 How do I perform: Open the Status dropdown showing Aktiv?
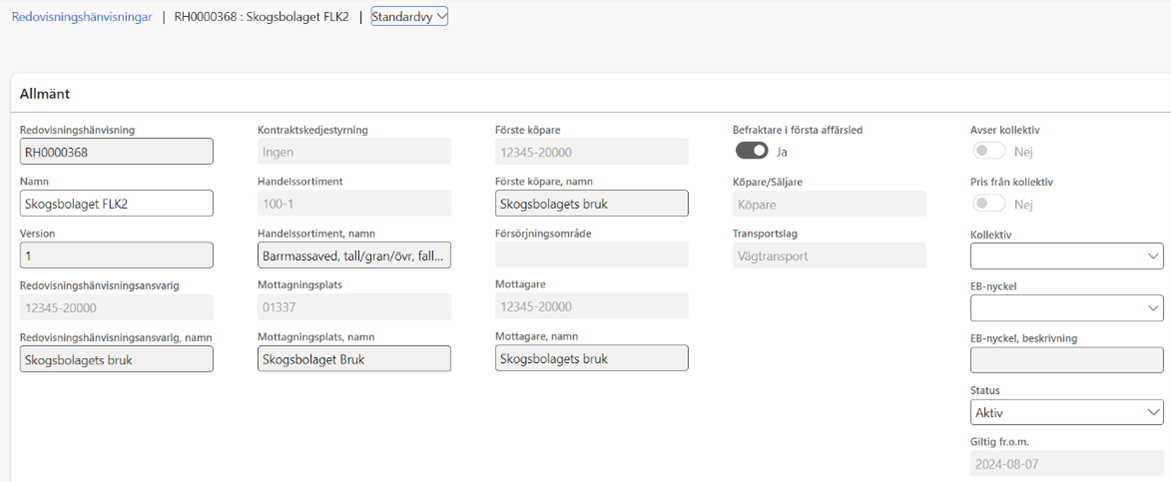[x=1066, y=412]
